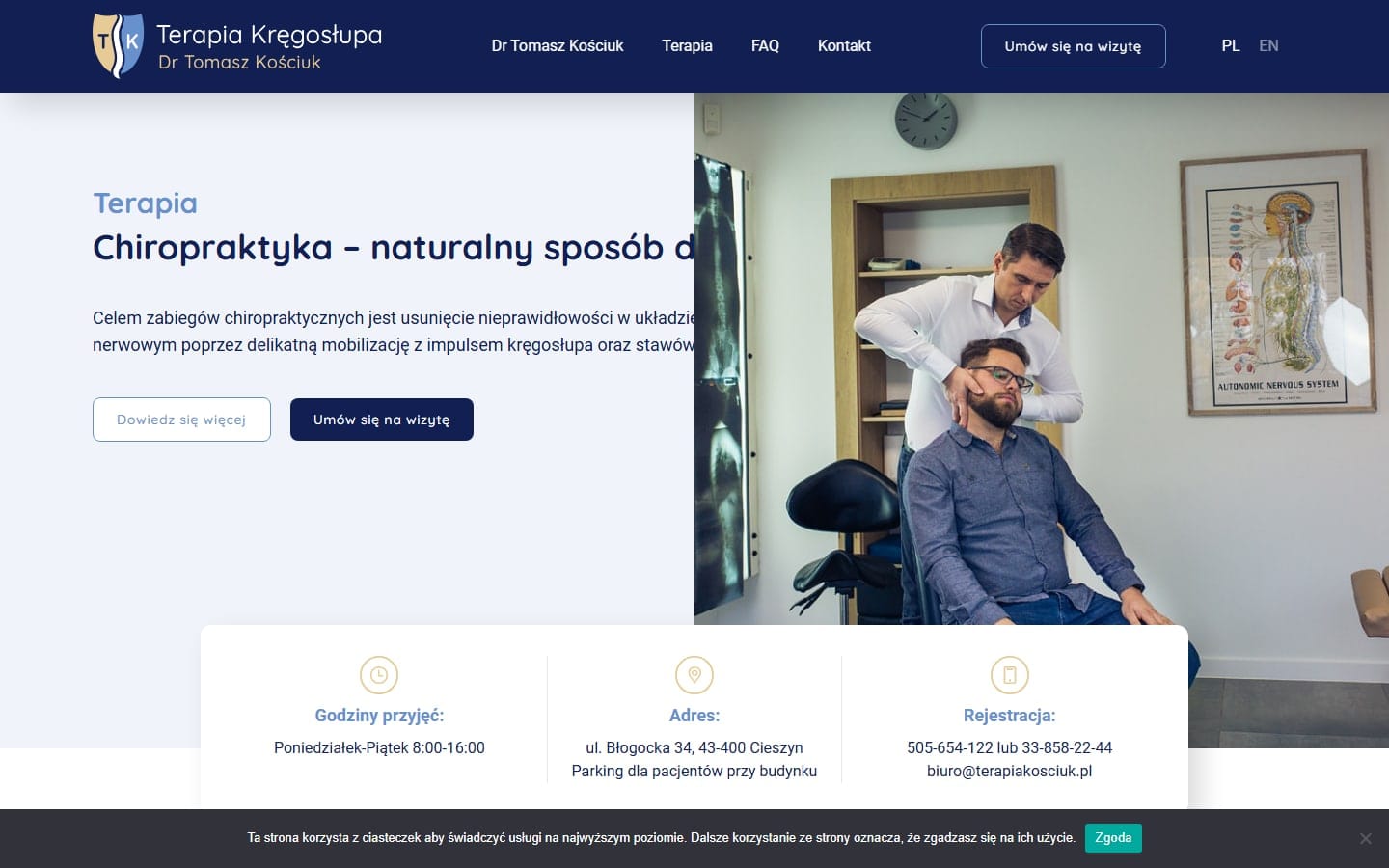Image resolution: width=1389 pixels, height=868 pixels.
Task: Switch language to PL
Action: 1230,45
